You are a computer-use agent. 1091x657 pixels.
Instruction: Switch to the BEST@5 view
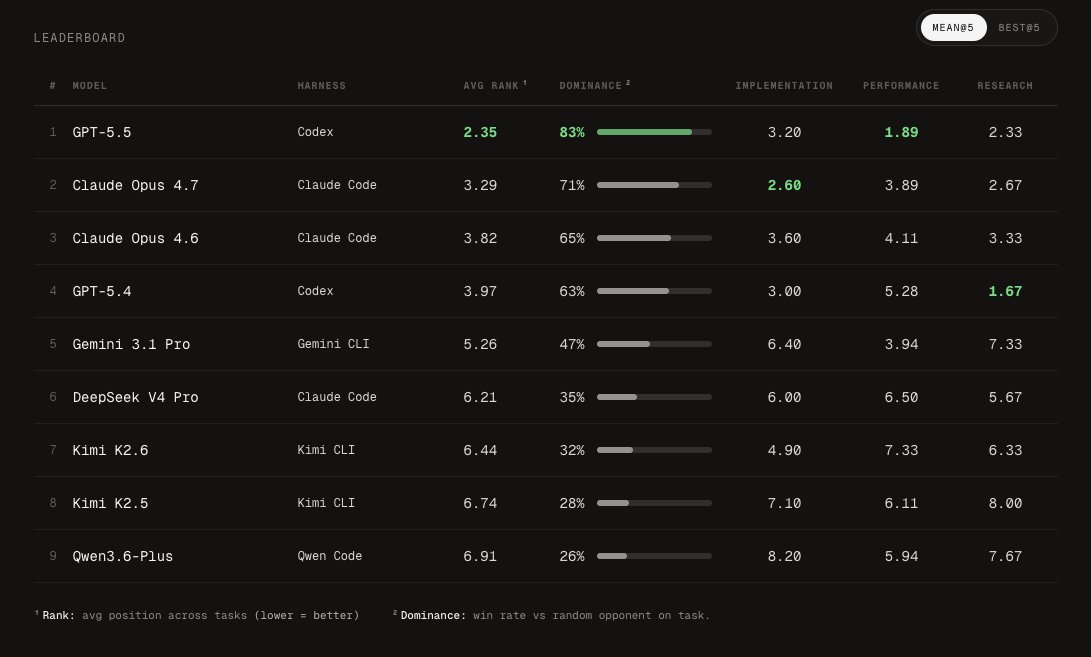click(x=1019, y=28)
